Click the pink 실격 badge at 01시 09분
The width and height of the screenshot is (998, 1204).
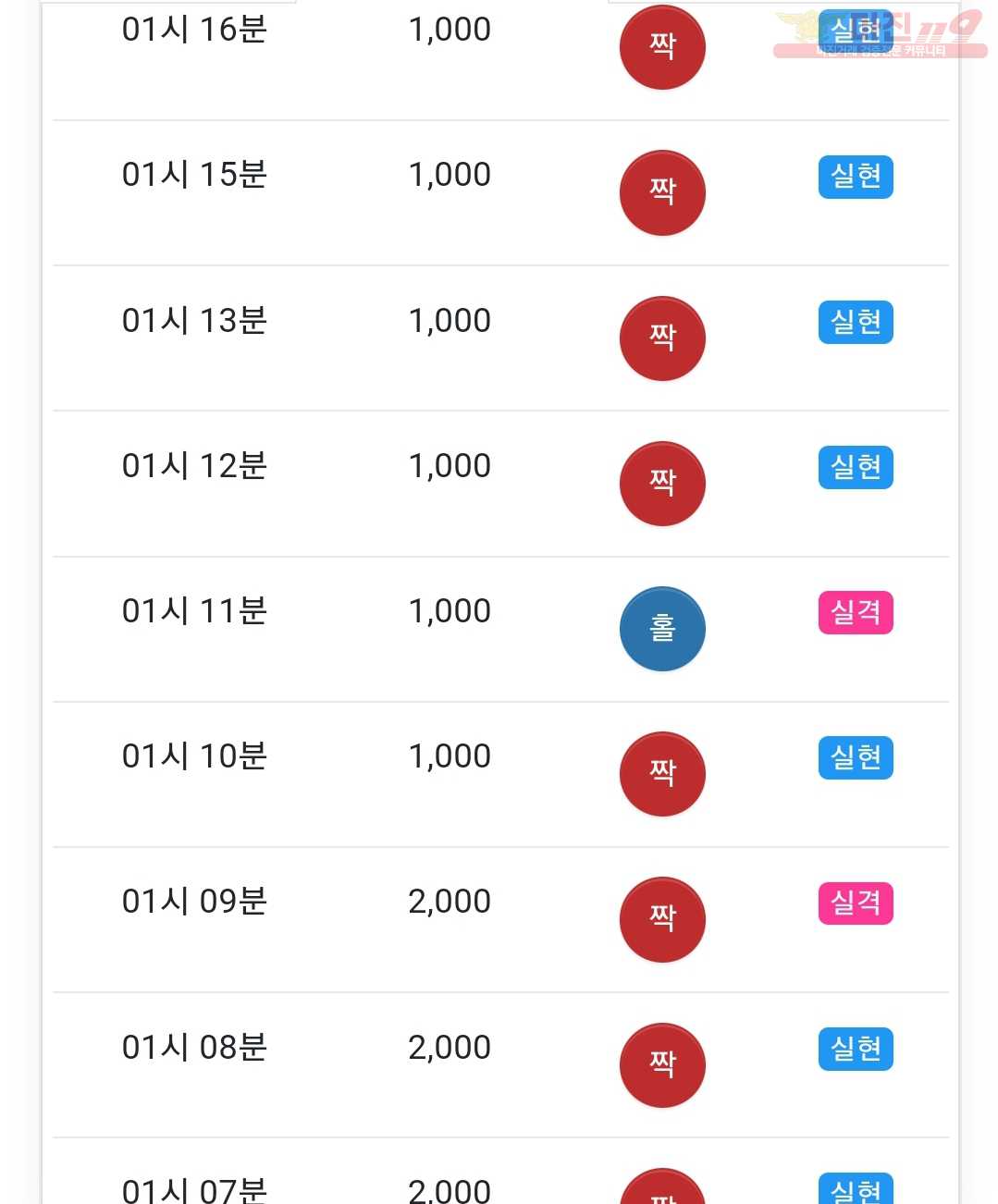856,903
